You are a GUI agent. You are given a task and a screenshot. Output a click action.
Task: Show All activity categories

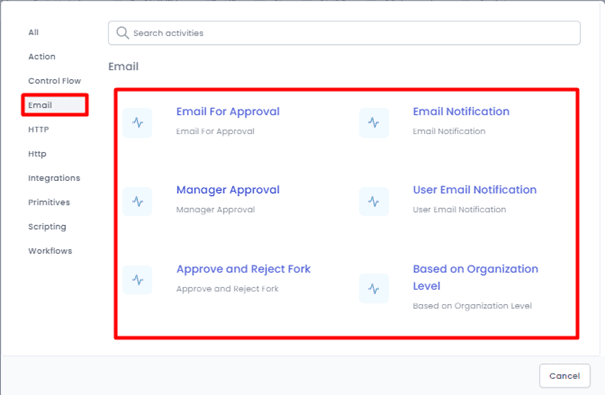click(x=34, y=32)
